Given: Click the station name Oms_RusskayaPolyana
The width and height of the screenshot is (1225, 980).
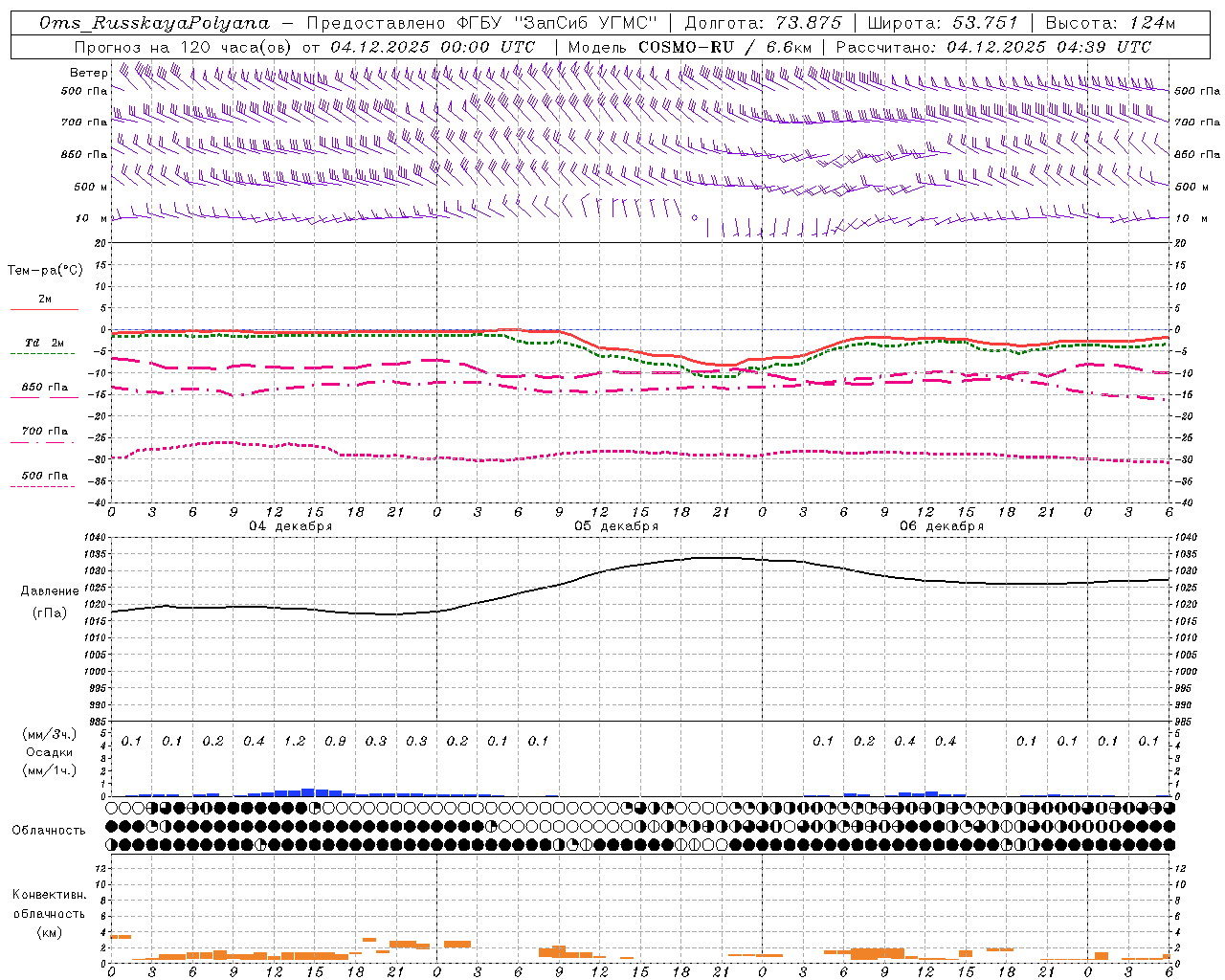Looking at the screenshot, I should click(155, 23).
